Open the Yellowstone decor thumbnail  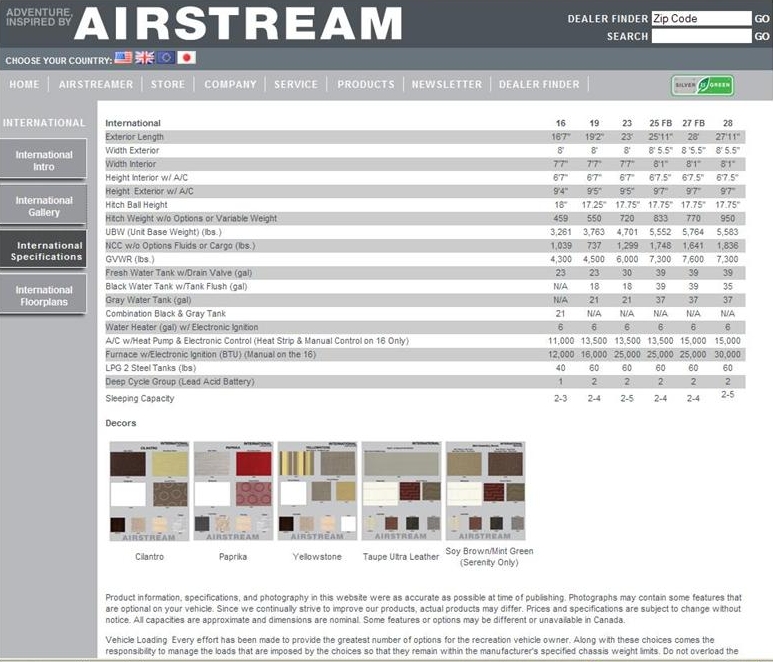click(317, 491)
